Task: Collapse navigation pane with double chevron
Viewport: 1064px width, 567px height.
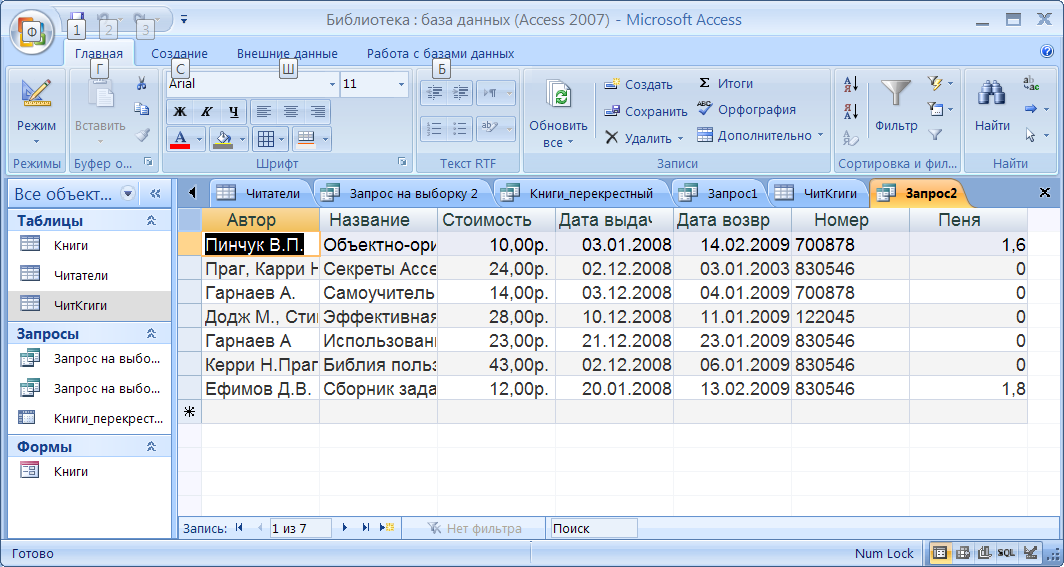Action: tap(155, 194)
